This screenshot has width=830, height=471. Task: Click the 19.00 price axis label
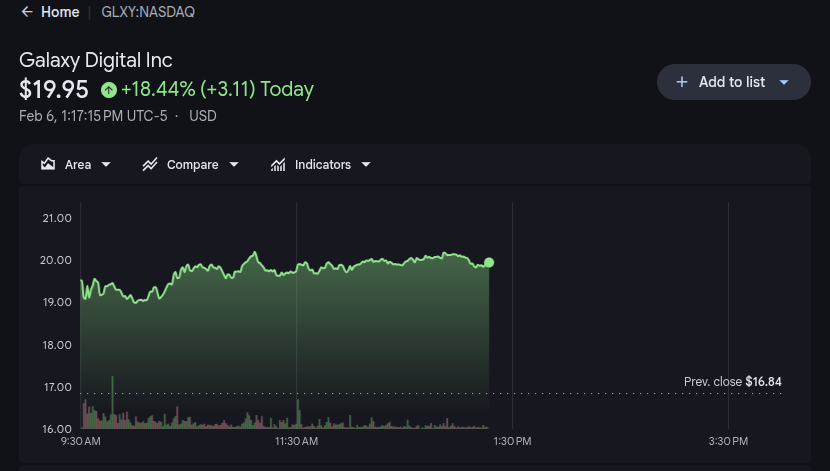click(x=57, y=302)
